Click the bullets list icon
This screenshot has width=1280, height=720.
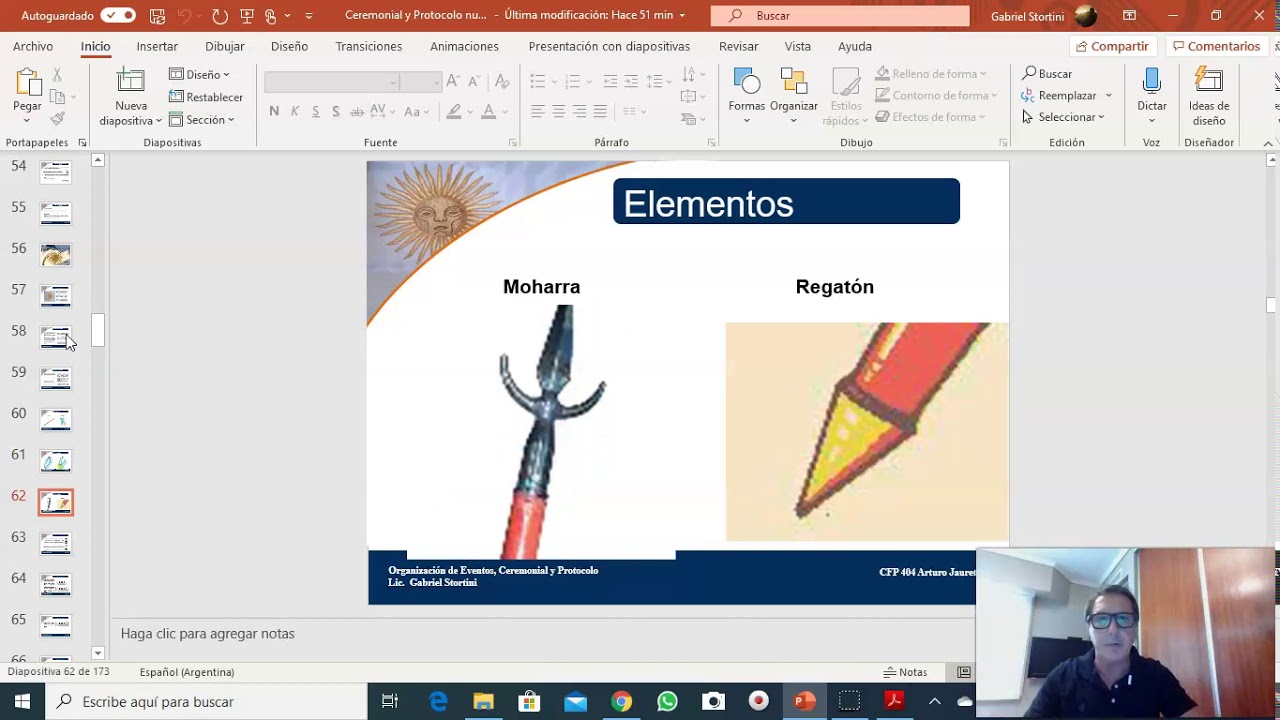tap(538, 82)
